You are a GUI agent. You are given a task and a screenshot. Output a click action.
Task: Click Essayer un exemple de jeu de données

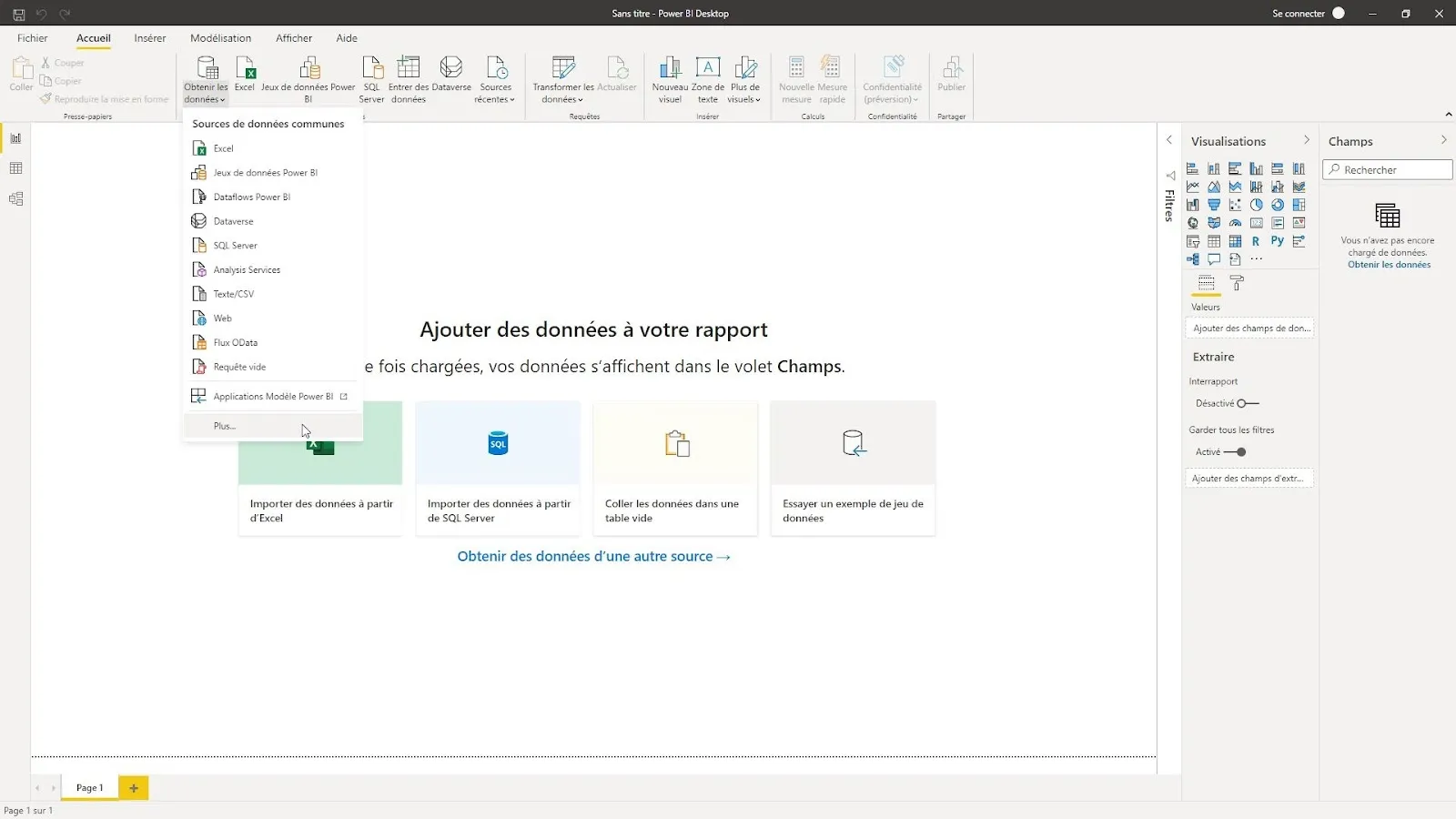coord(853,468)
